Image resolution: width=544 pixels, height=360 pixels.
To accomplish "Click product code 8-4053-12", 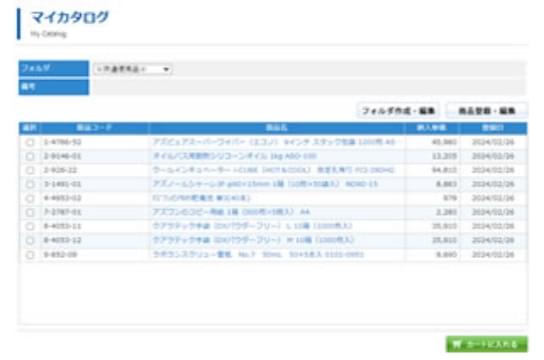I will pos(62,240).
